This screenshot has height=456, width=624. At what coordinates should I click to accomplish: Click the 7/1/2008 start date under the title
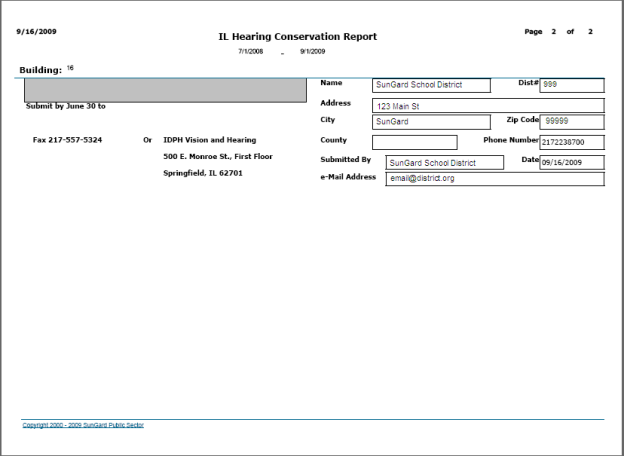[250, 51]
